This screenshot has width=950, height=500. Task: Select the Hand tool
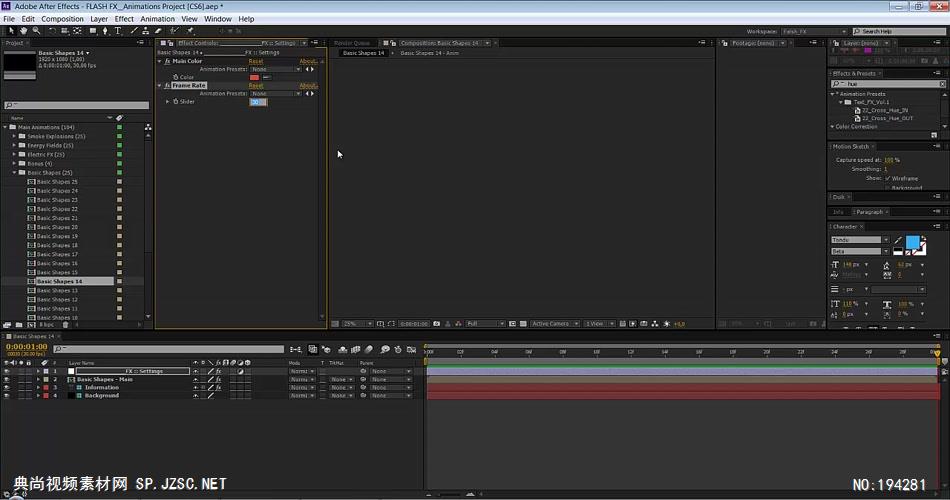pyautogui.click(x=23, y=30)
